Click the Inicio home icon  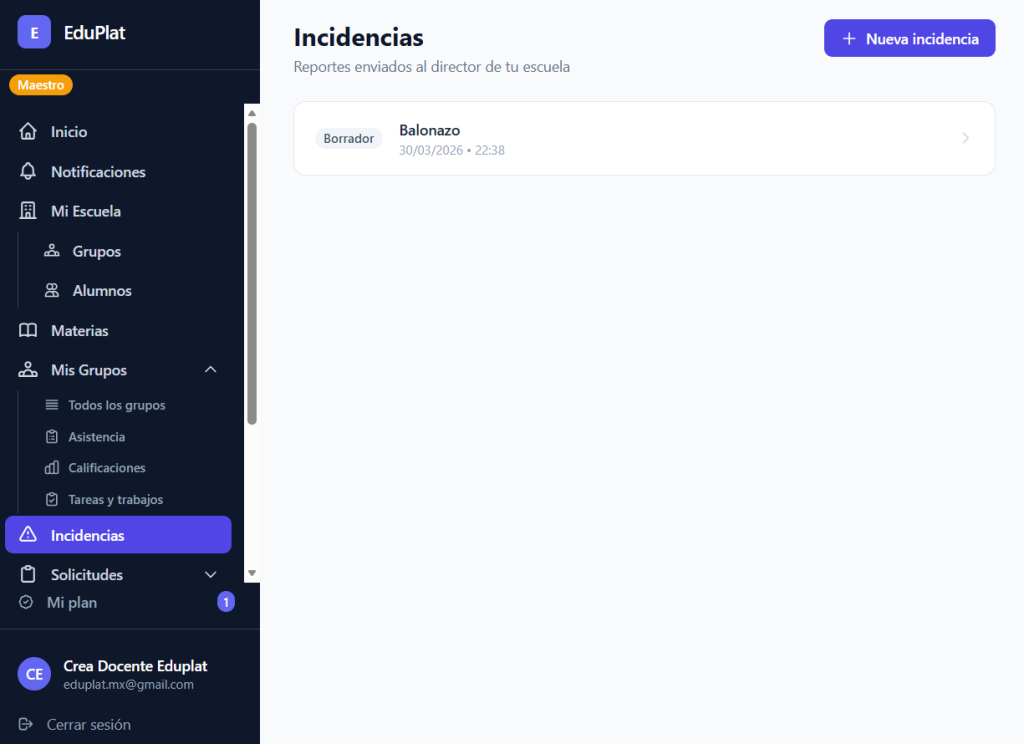click(28, 132)
